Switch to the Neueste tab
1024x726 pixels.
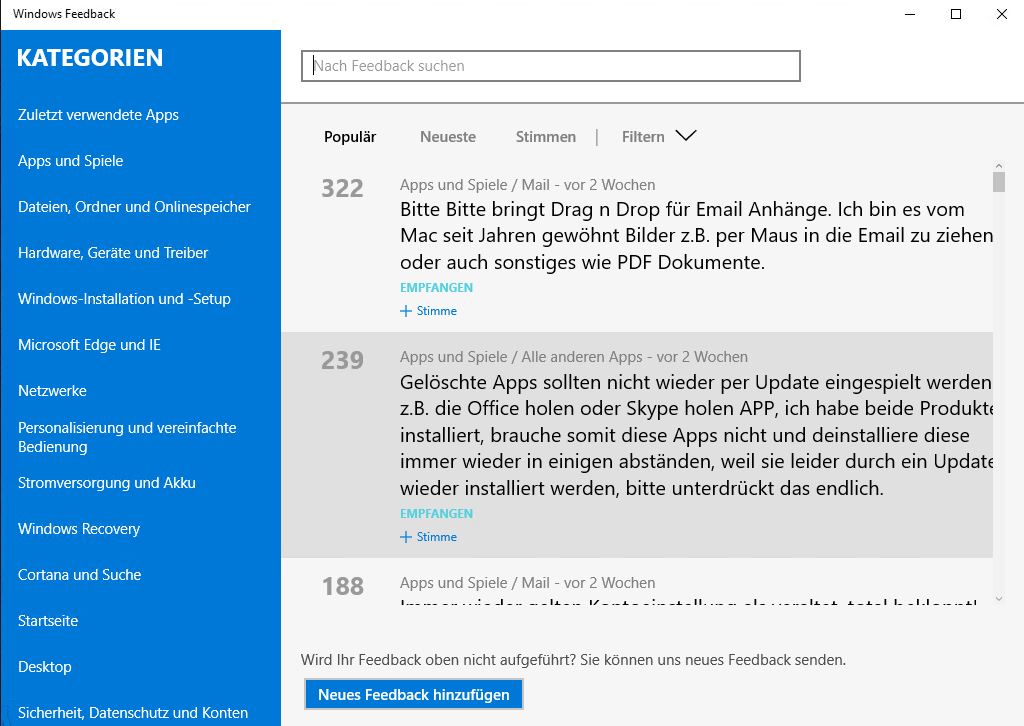point(448,137)
